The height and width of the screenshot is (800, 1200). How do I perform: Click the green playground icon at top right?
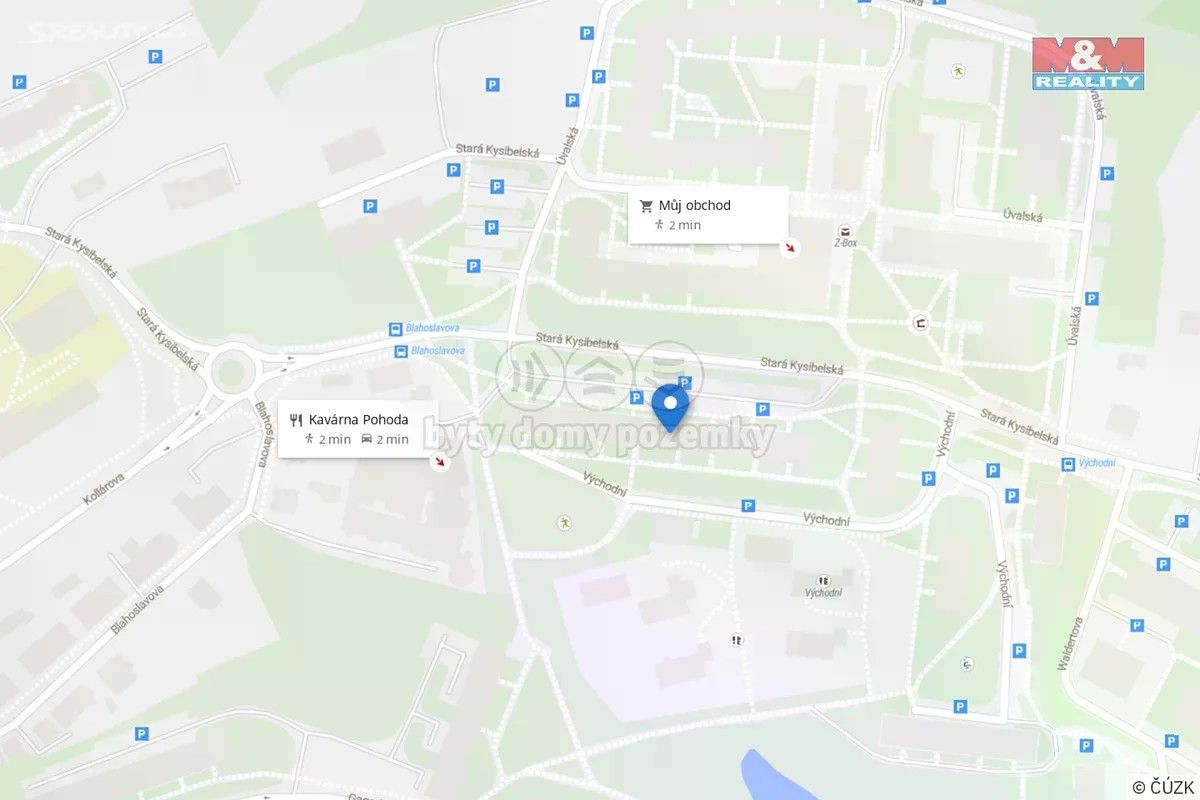(959, 71)
